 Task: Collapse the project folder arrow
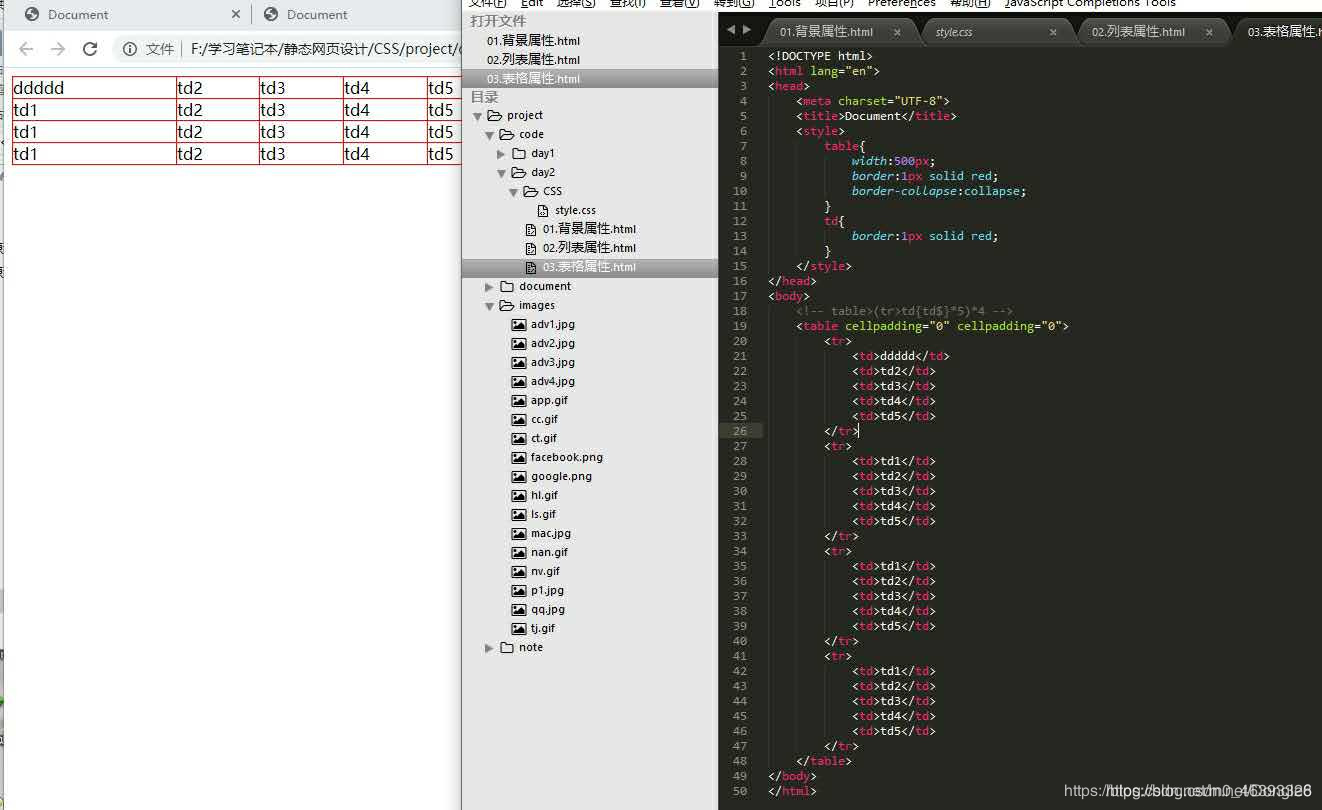click(x=478, y=116)
